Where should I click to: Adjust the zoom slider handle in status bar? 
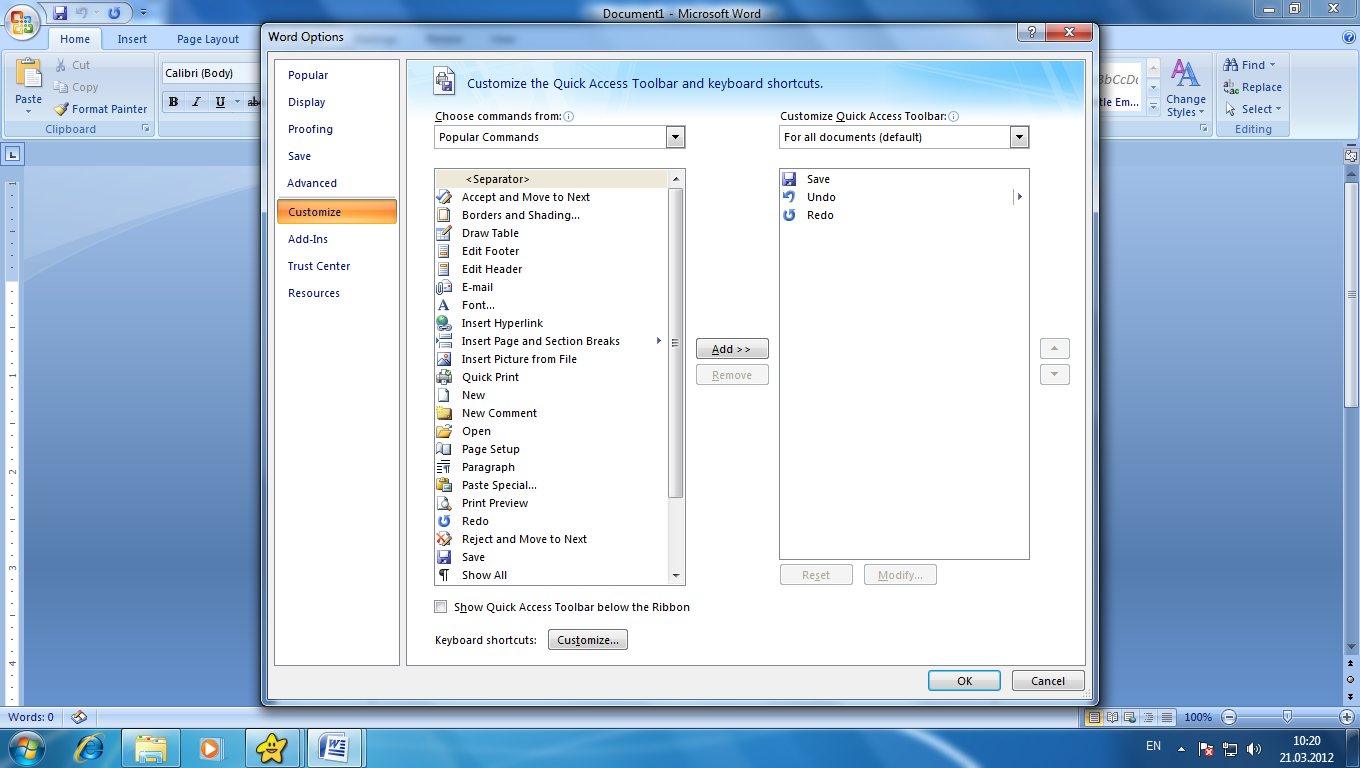pyautogui.click(x=1287, y=716)
